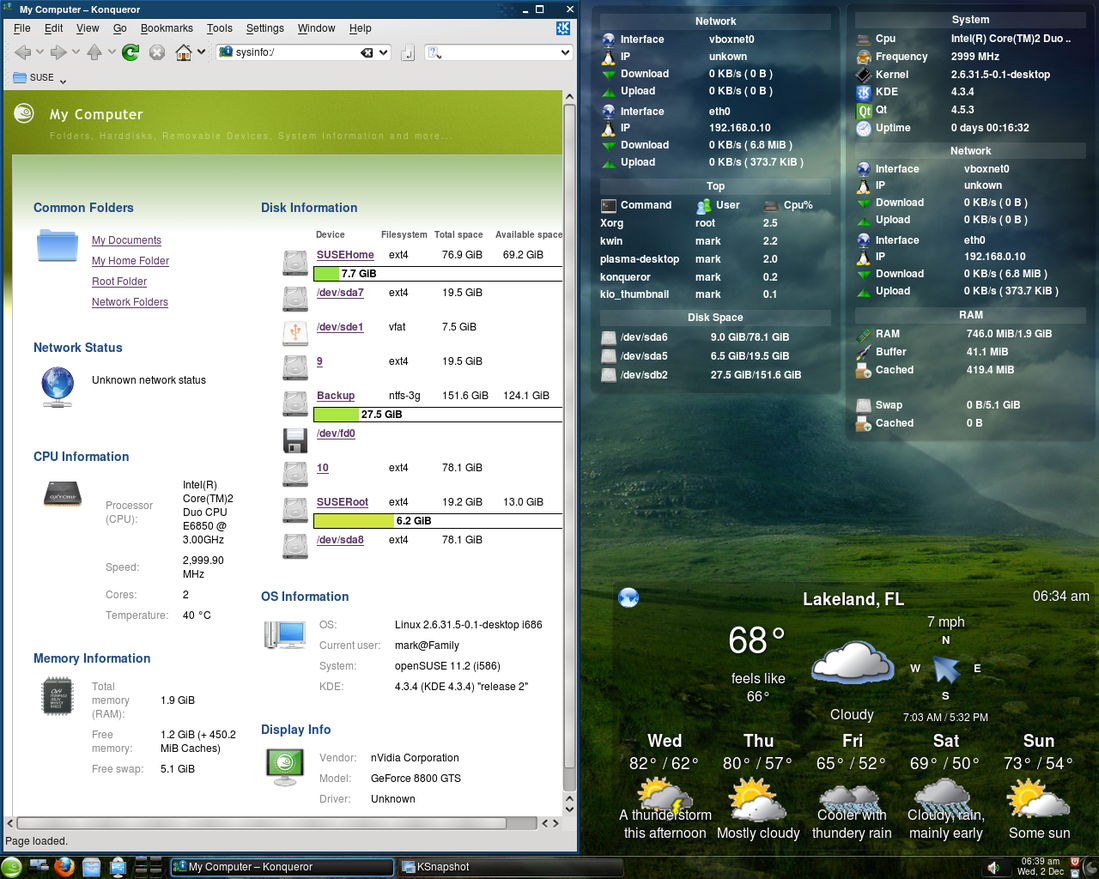Click the Stop loading icon
Viewport: 1099px width, 879px height.
tap(157, 53)
